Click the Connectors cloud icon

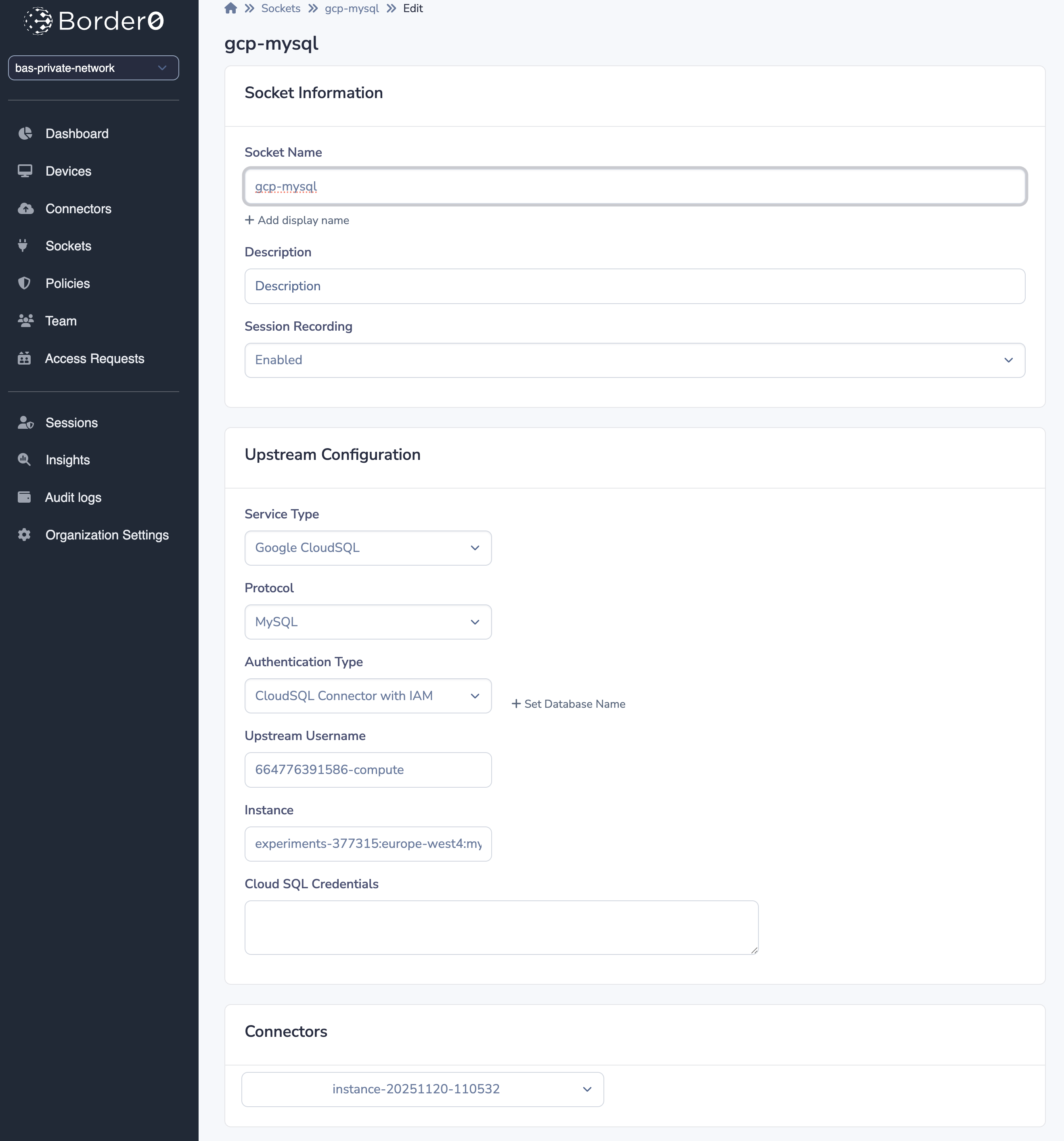tap(25, 209)
